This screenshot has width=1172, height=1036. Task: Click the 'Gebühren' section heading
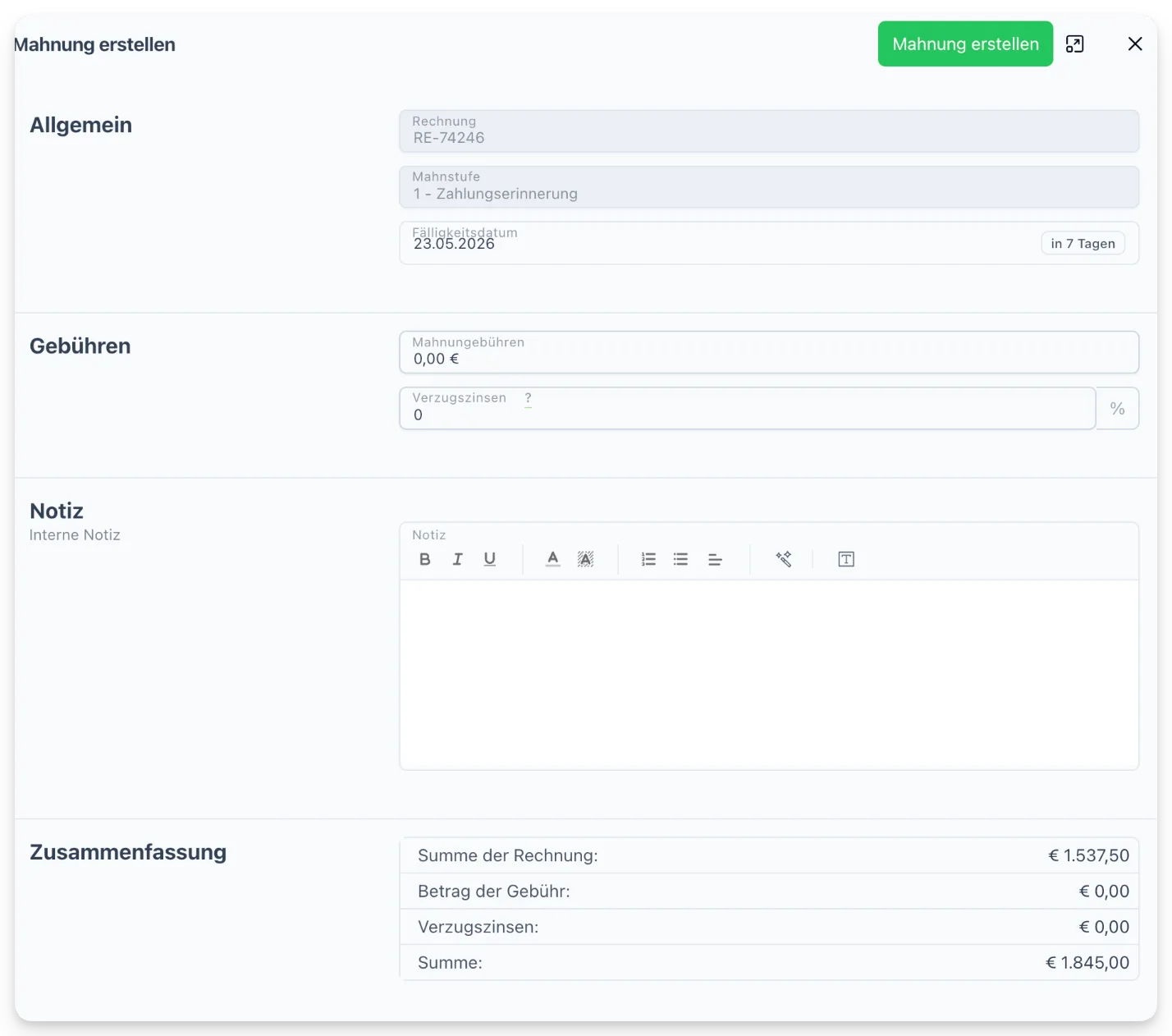80,346
